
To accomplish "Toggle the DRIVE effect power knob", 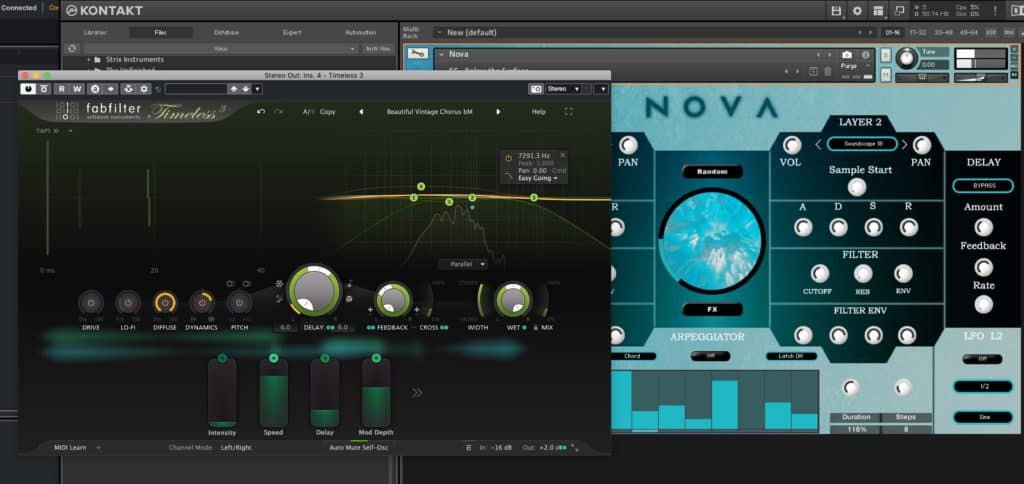I will 91,303.
